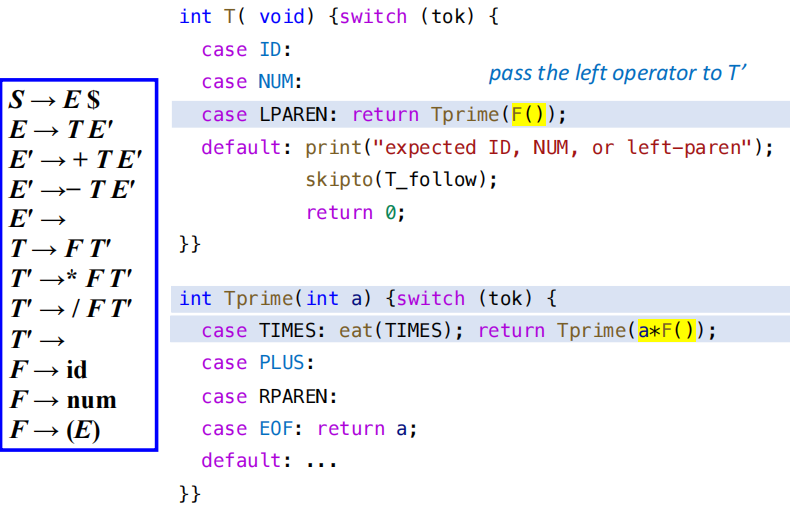Select the 'case EOF: return a;' line
Image resolution: width=790 pixels, height=511 pixels.
[x=308, y=428]
